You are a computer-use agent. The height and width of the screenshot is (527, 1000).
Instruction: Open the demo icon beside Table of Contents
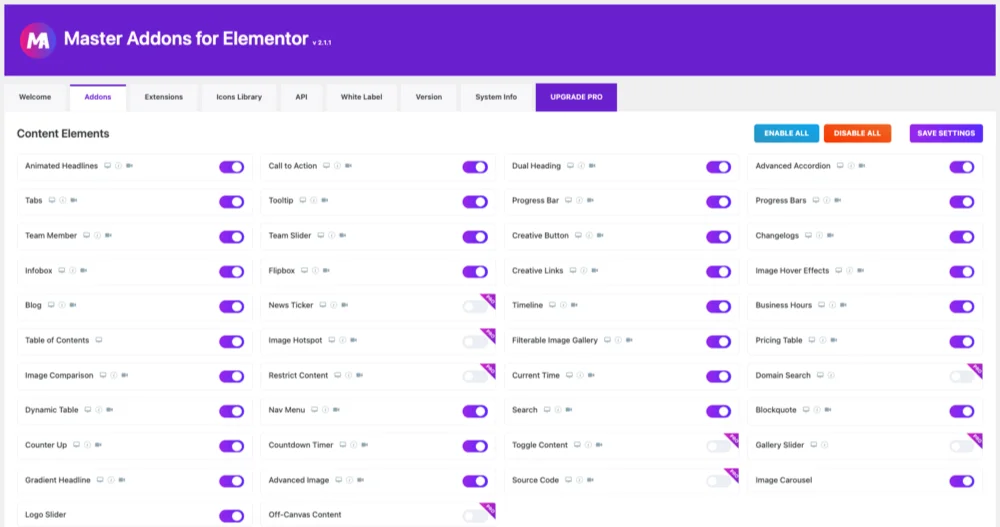point(99,340)
